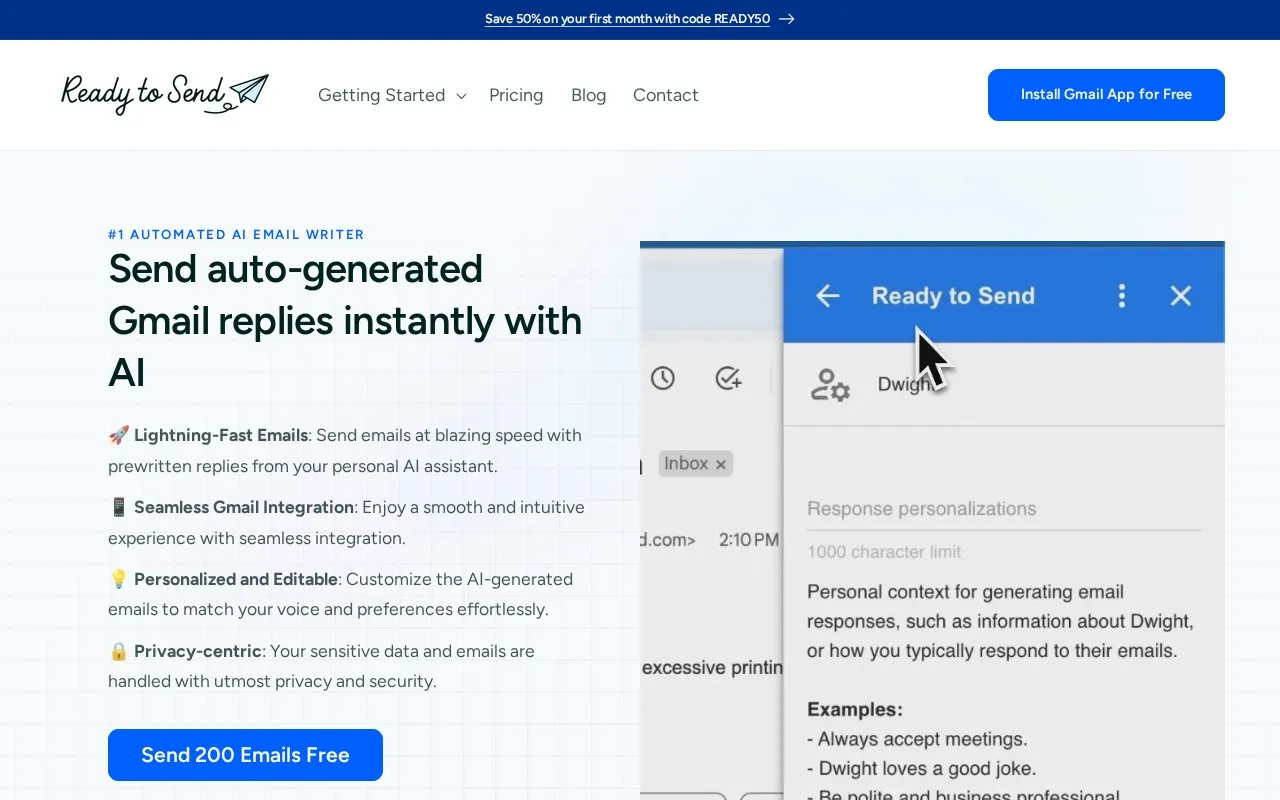Click the 'Send auto-generated Gmail replies' headline
The height and width of the screenshot is (800, 1280).
[x=345, y=320]
